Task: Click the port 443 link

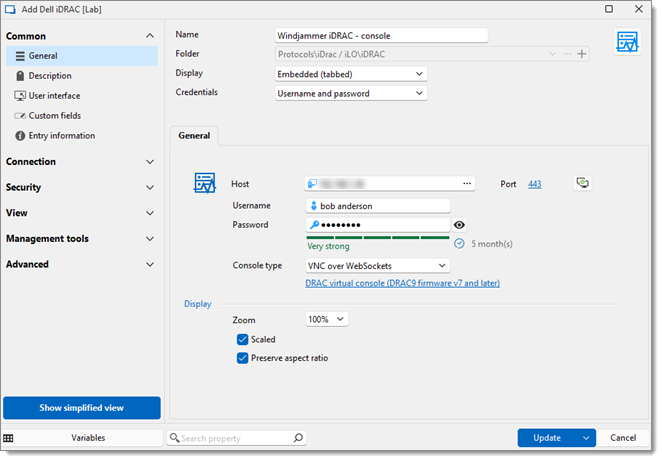Action: point(534,184)
